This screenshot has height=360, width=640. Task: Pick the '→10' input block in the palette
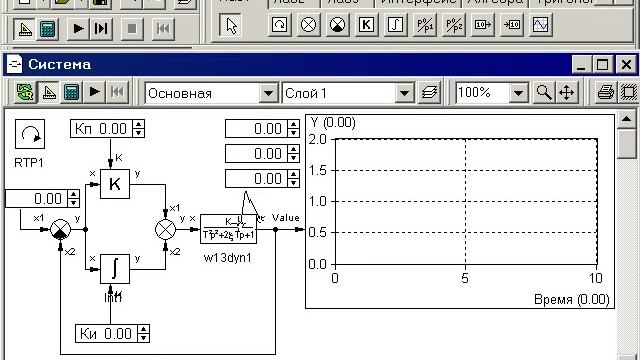tap(512, 25)
